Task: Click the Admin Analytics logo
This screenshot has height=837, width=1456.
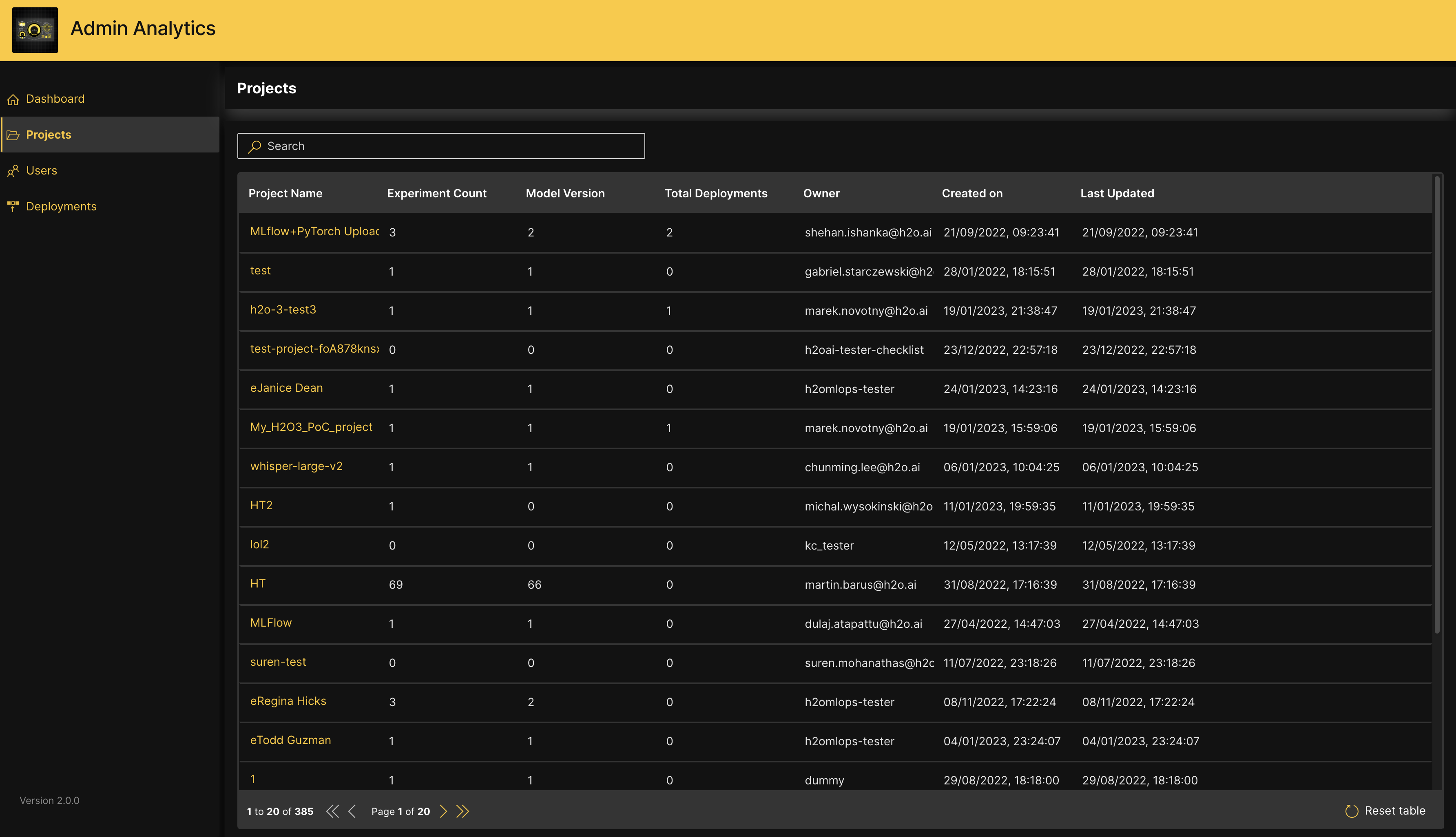Action: (35, 30)
